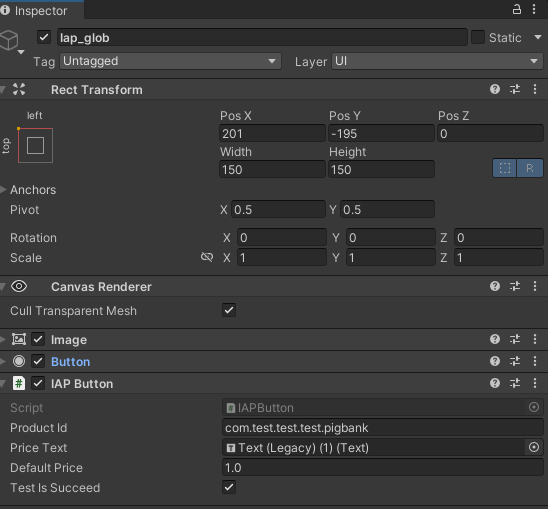
Task: Open object picker for Price Text
Action: [534, 447]
